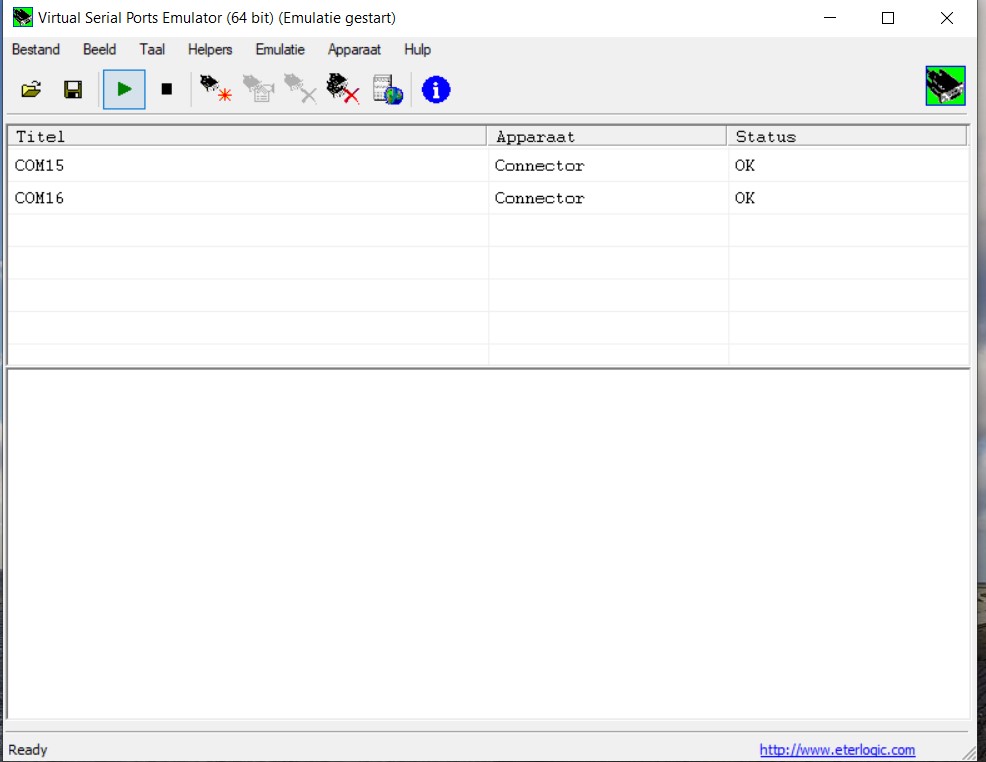Viewport: 986px width, 762px height.
Task: Click the green VSPE logo at toolbar right
Action: [945, 86]
